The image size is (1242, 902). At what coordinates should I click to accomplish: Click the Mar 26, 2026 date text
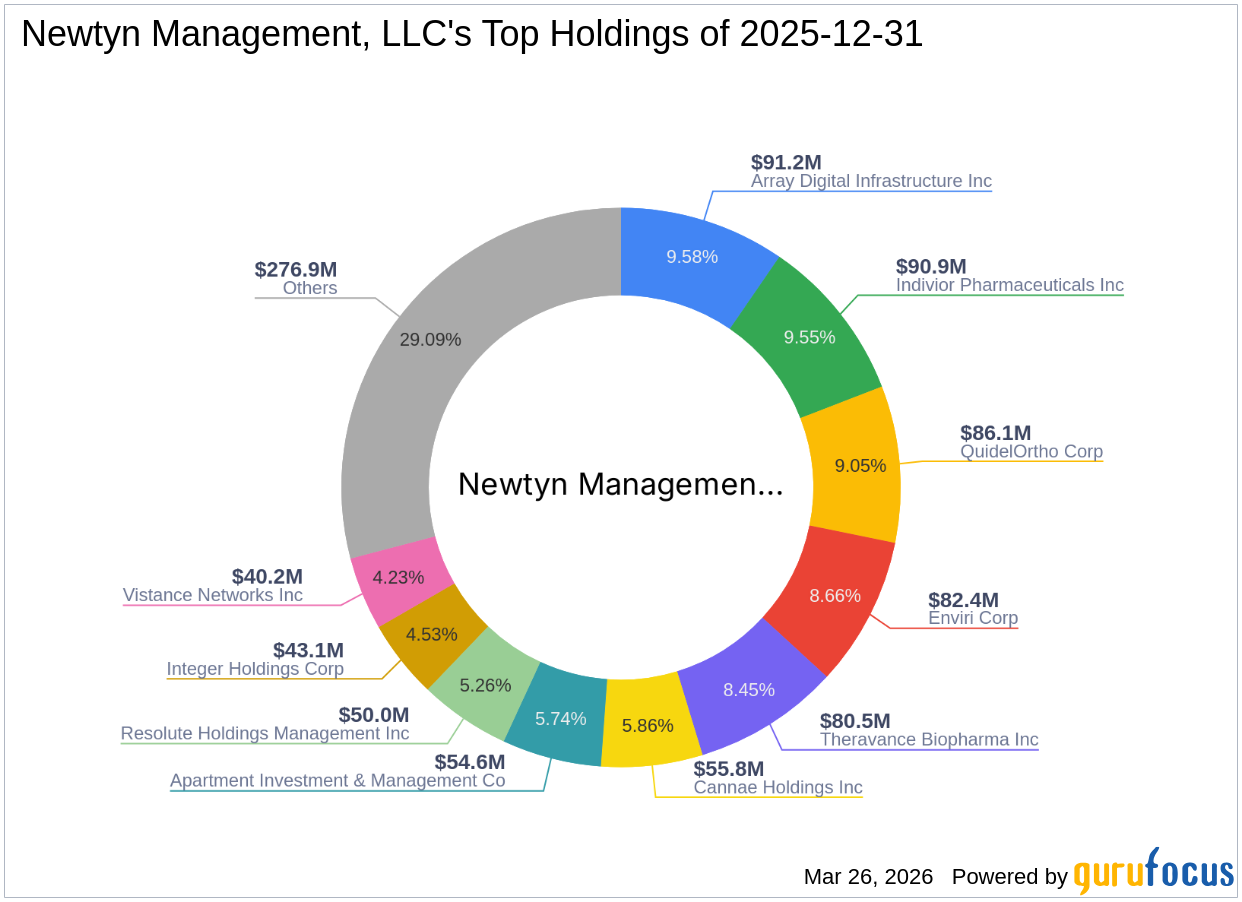point(867,877)
